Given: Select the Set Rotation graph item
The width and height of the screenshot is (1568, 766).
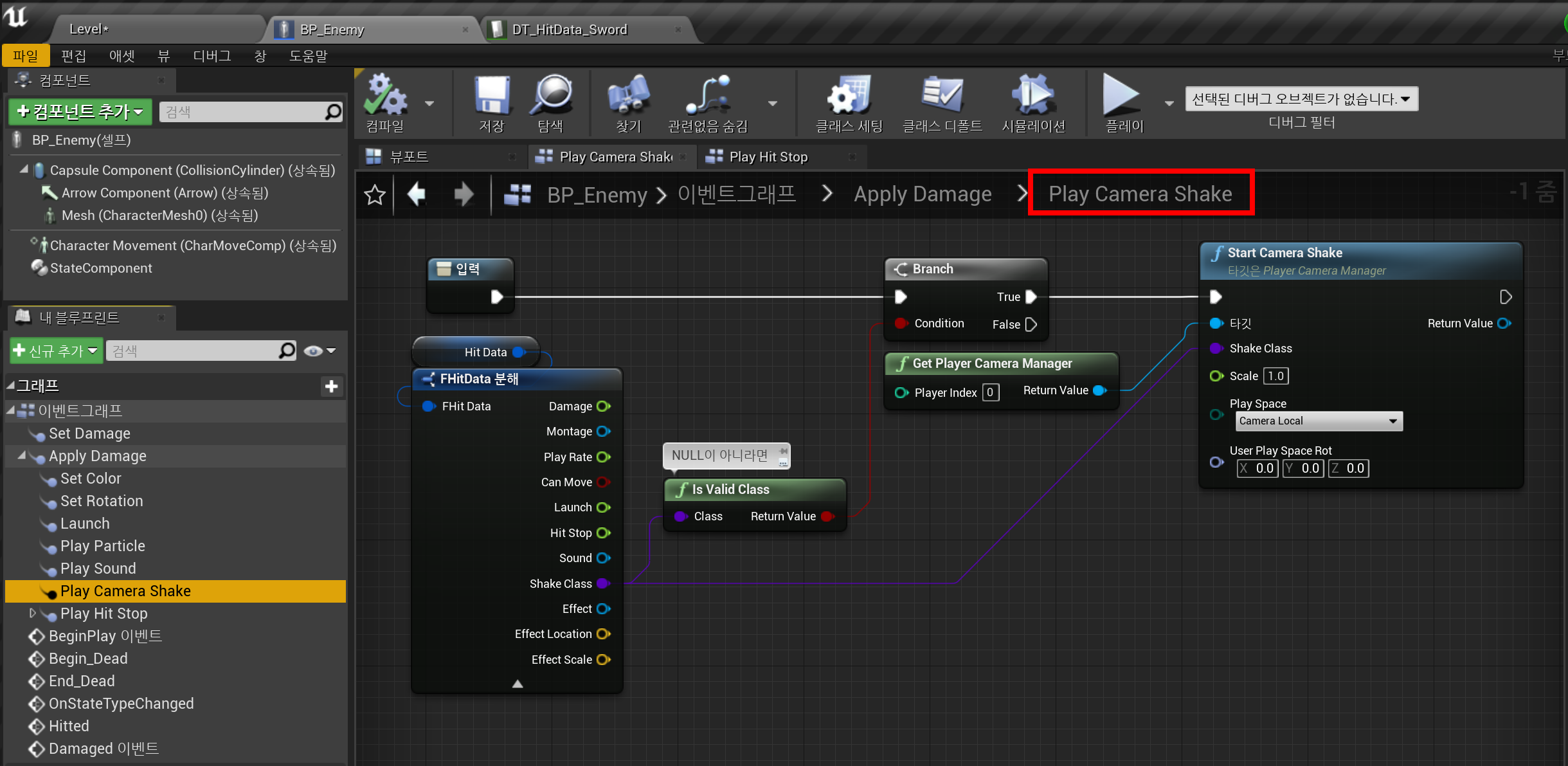Looking at the screenshot, I should (x=102, y=501).
